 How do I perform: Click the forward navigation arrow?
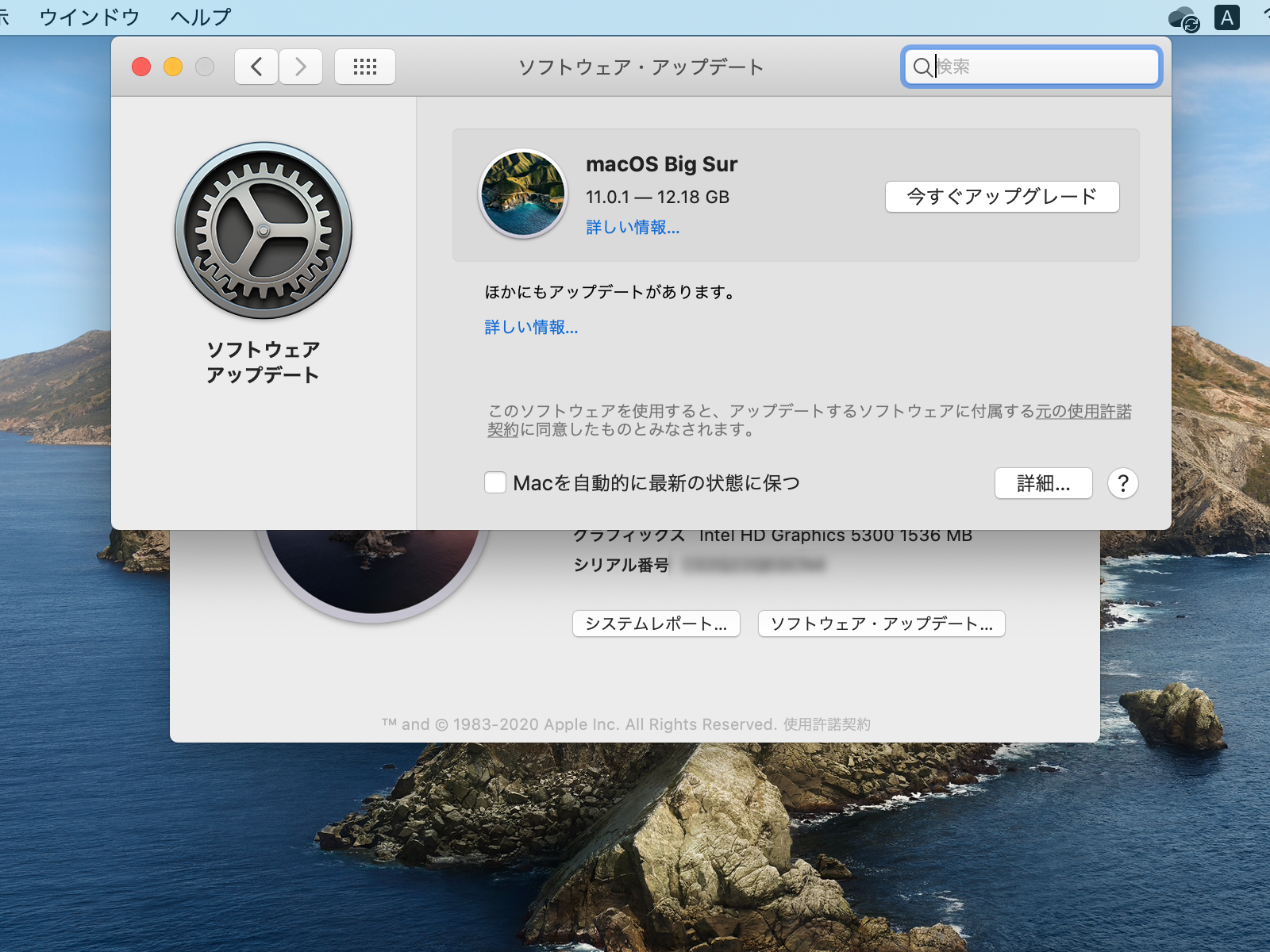point(300,67)
